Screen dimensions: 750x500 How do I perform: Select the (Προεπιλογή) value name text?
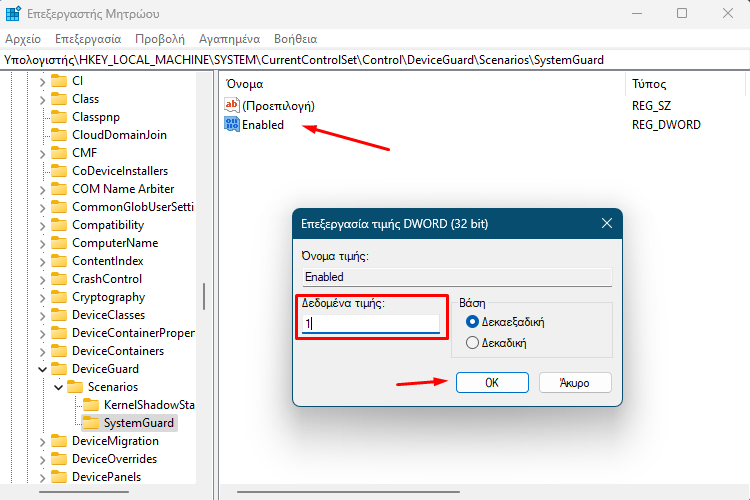click(278, 106)
